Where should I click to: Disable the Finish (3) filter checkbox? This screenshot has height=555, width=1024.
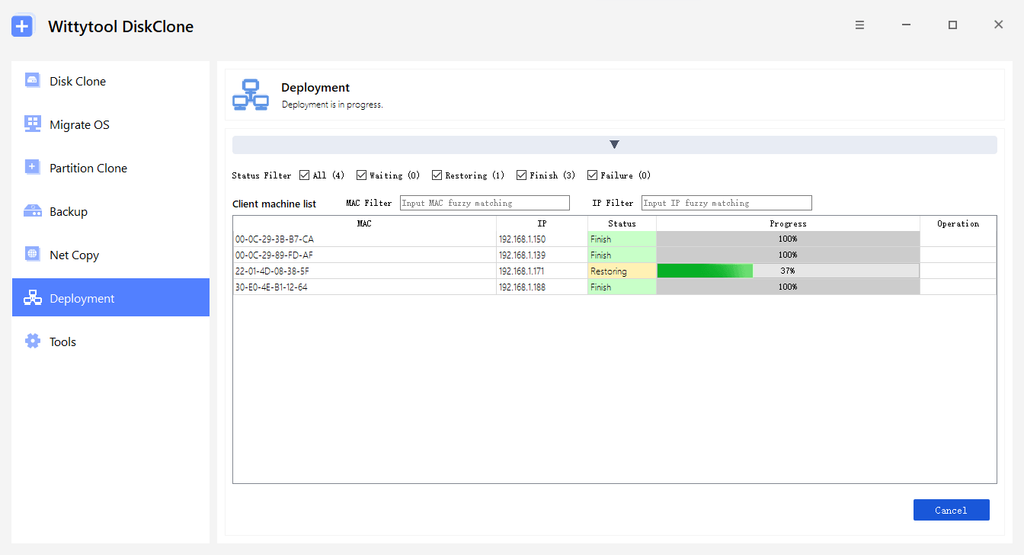coord(521,175)
